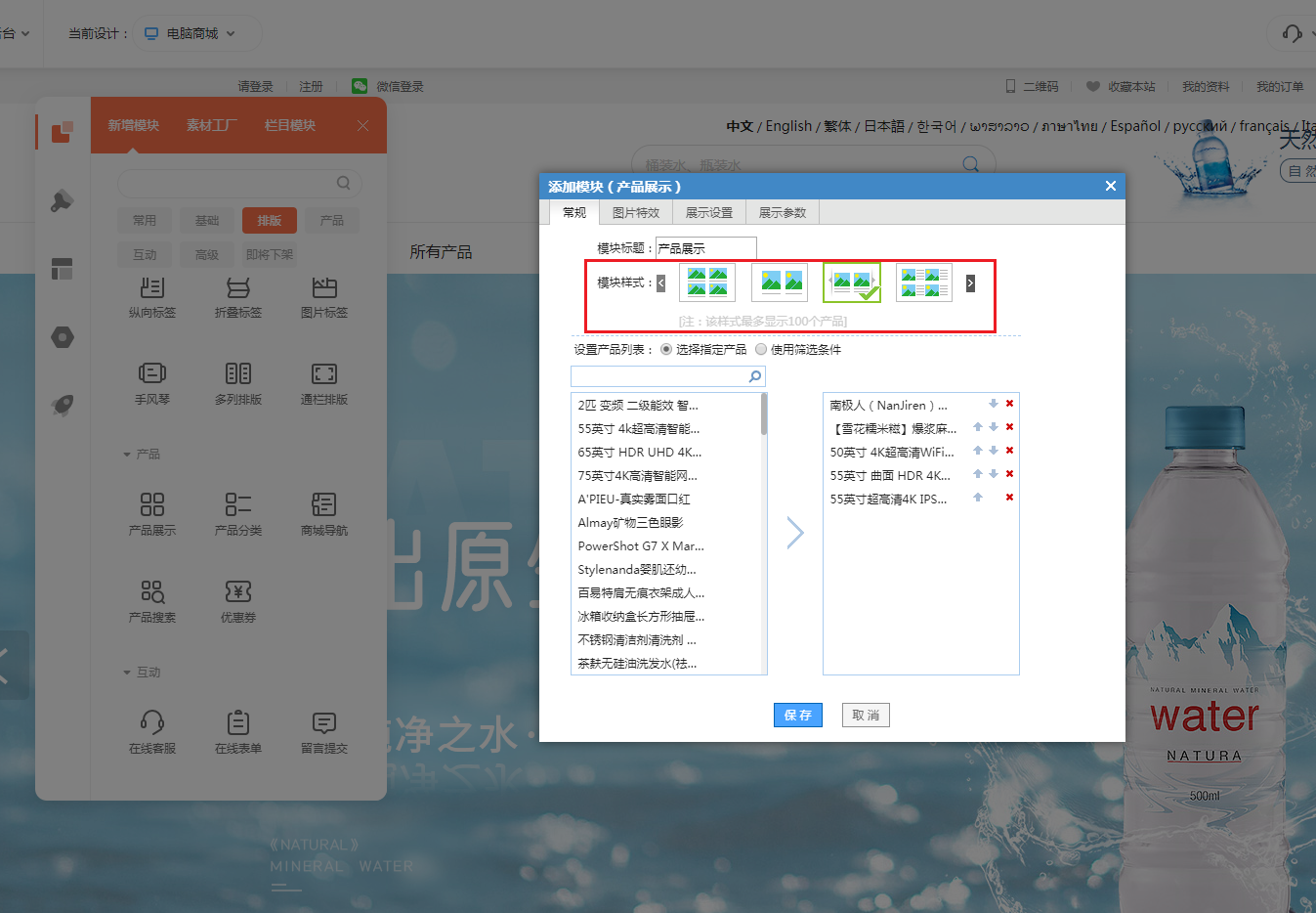
Task: Add the 多列排版 module
Action: pyautogui.click(x=238, y=384)
